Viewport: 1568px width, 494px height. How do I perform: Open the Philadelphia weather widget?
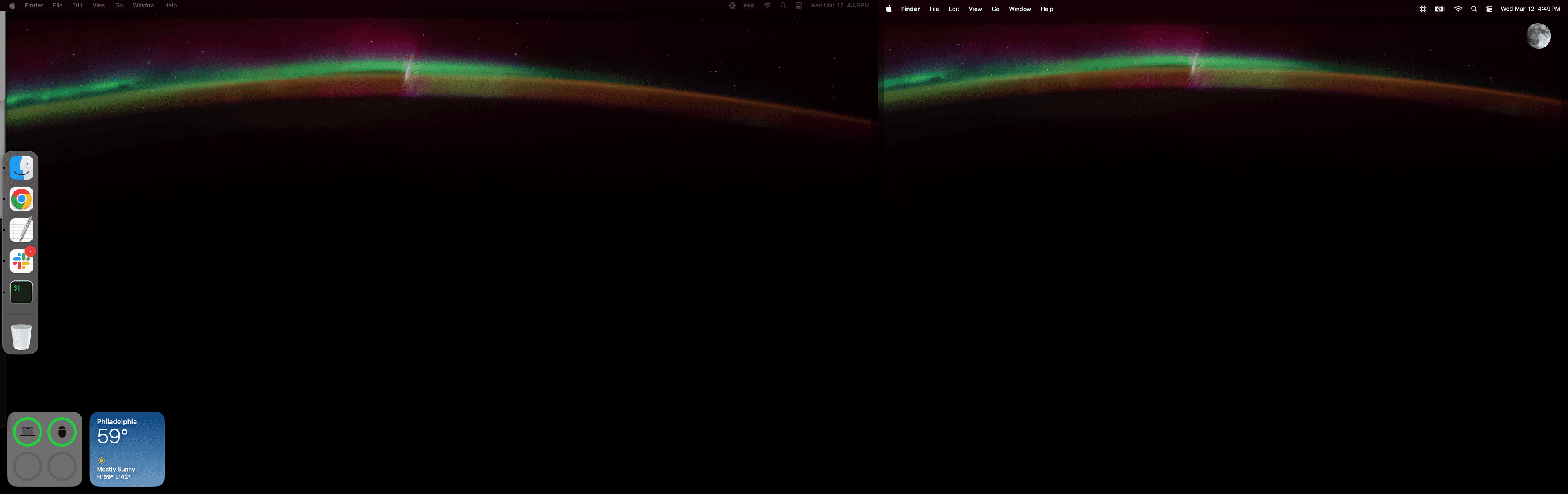(x=127, y=449)
